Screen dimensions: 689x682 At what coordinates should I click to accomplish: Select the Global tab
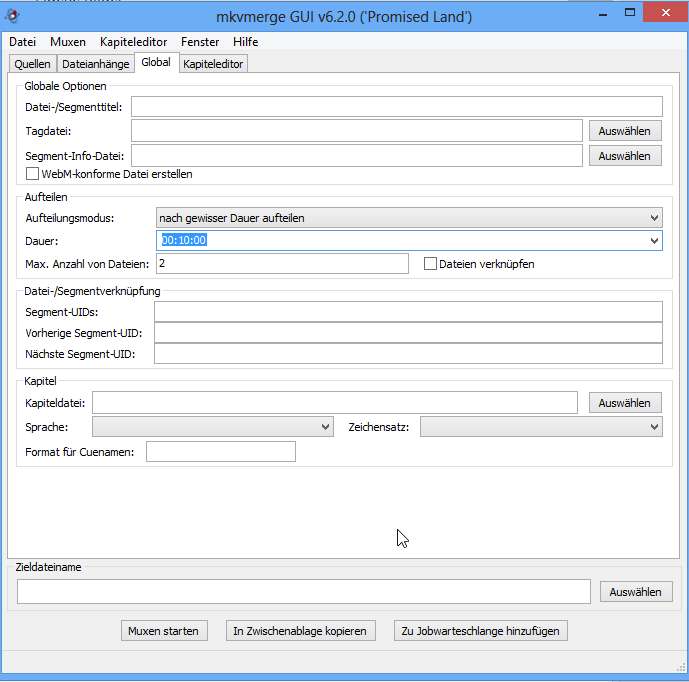click(x=156, y=62)
